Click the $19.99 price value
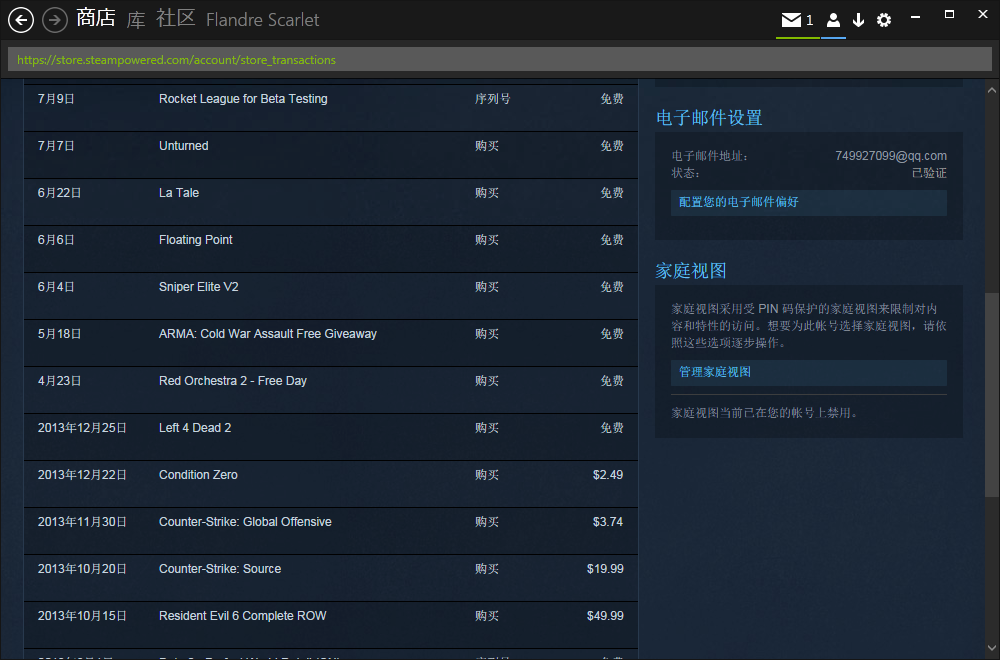Image resolution: width=1000 pixels, height=660 pixels. coord(605,569)
